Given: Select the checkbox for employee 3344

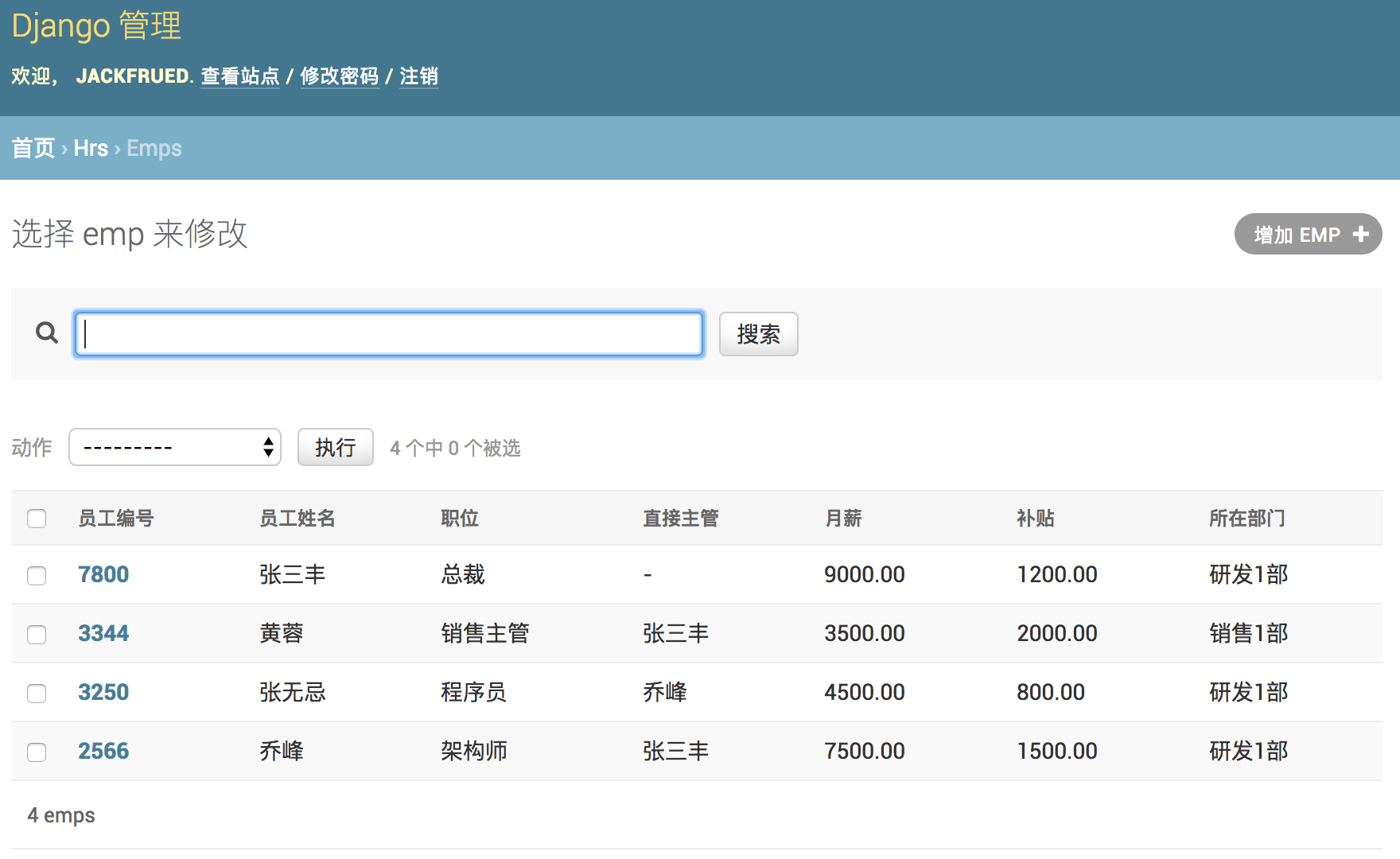Looking at the screenshot, I should tap(37, 634).
